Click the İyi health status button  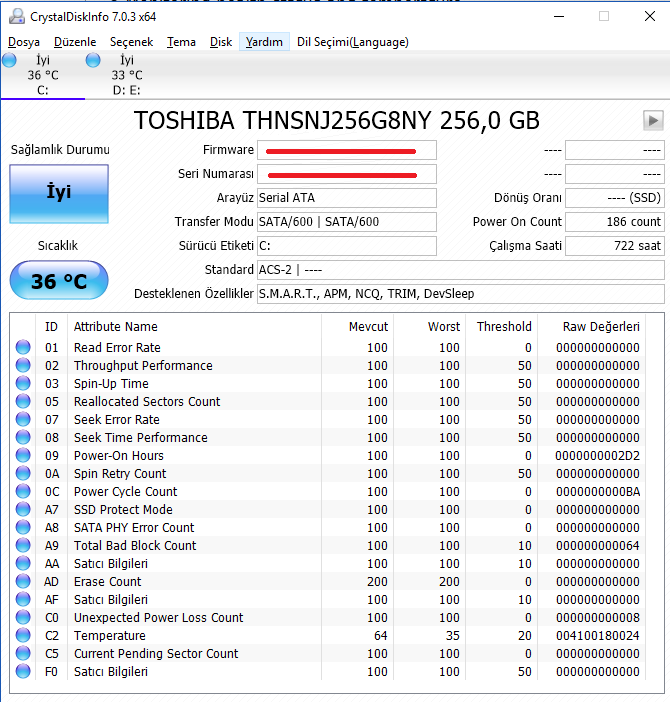point(59,194)
